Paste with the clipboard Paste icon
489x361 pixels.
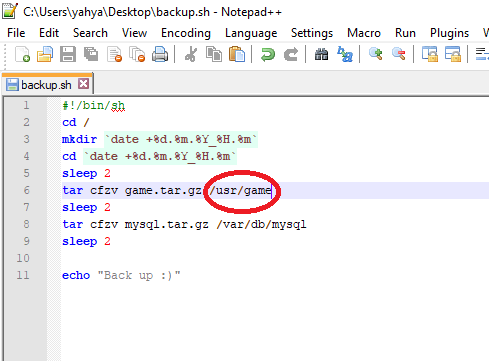237,54
